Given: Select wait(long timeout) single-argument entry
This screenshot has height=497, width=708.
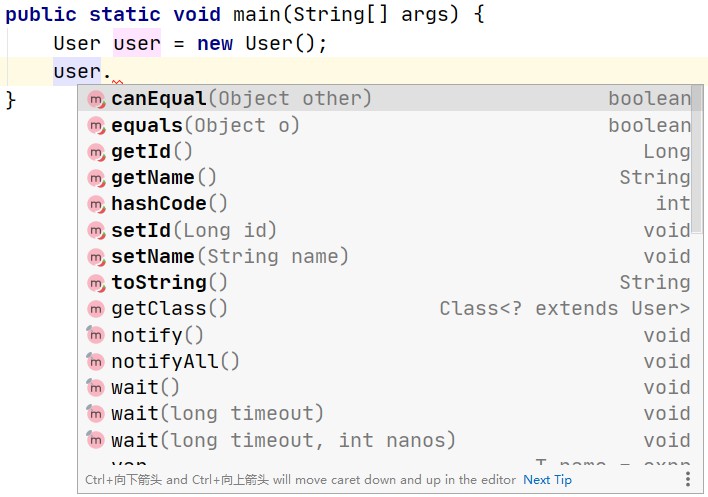Looking at the screenshot, I should point(218,414).
